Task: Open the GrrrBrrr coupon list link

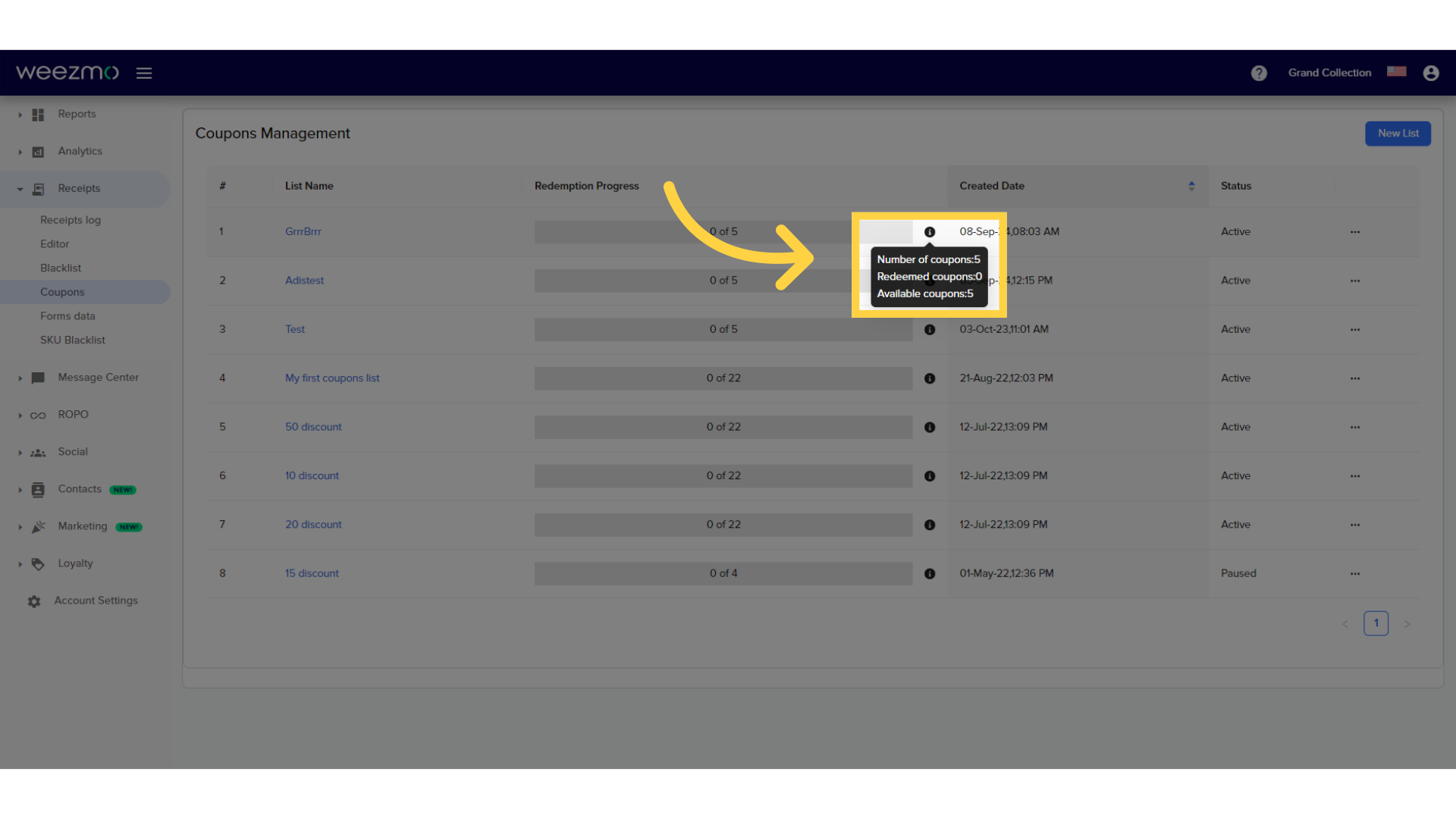Action: [303, 231]
